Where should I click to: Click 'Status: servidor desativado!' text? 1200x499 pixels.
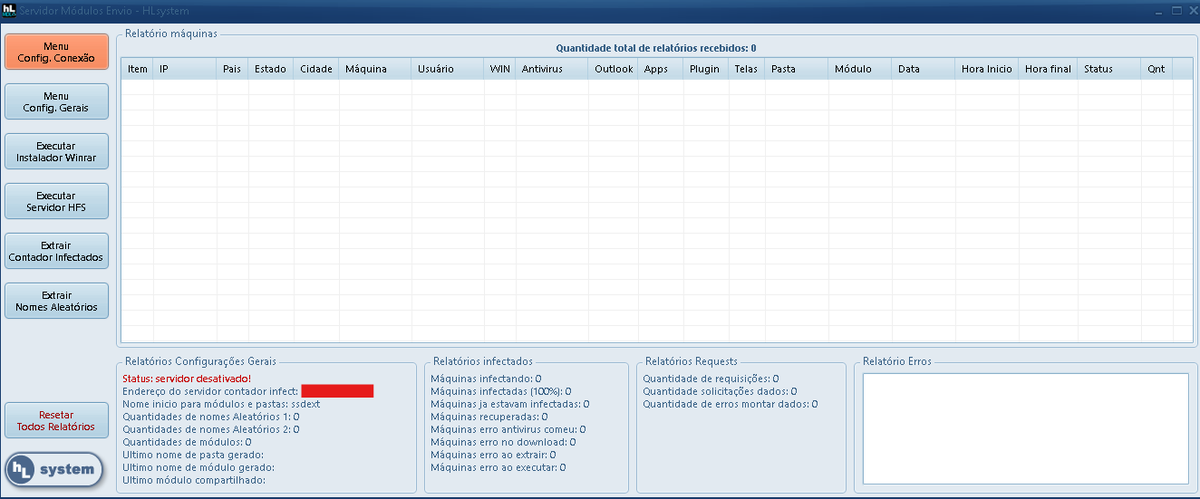(187, 378)
